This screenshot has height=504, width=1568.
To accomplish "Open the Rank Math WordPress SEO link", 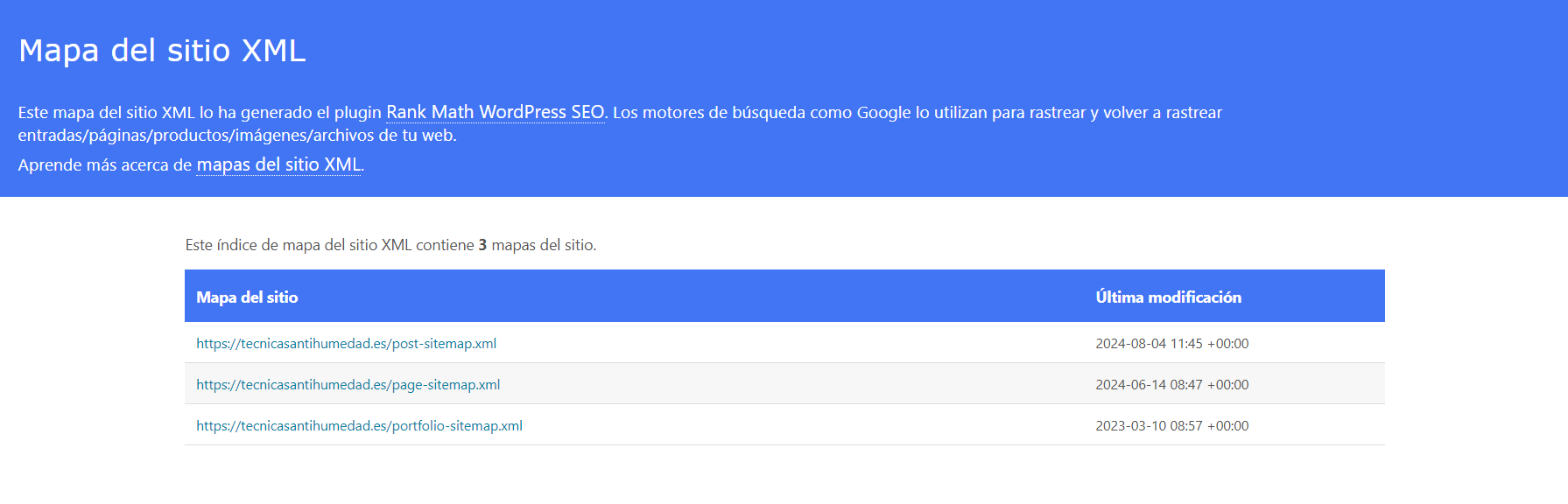I will point(496,112).
